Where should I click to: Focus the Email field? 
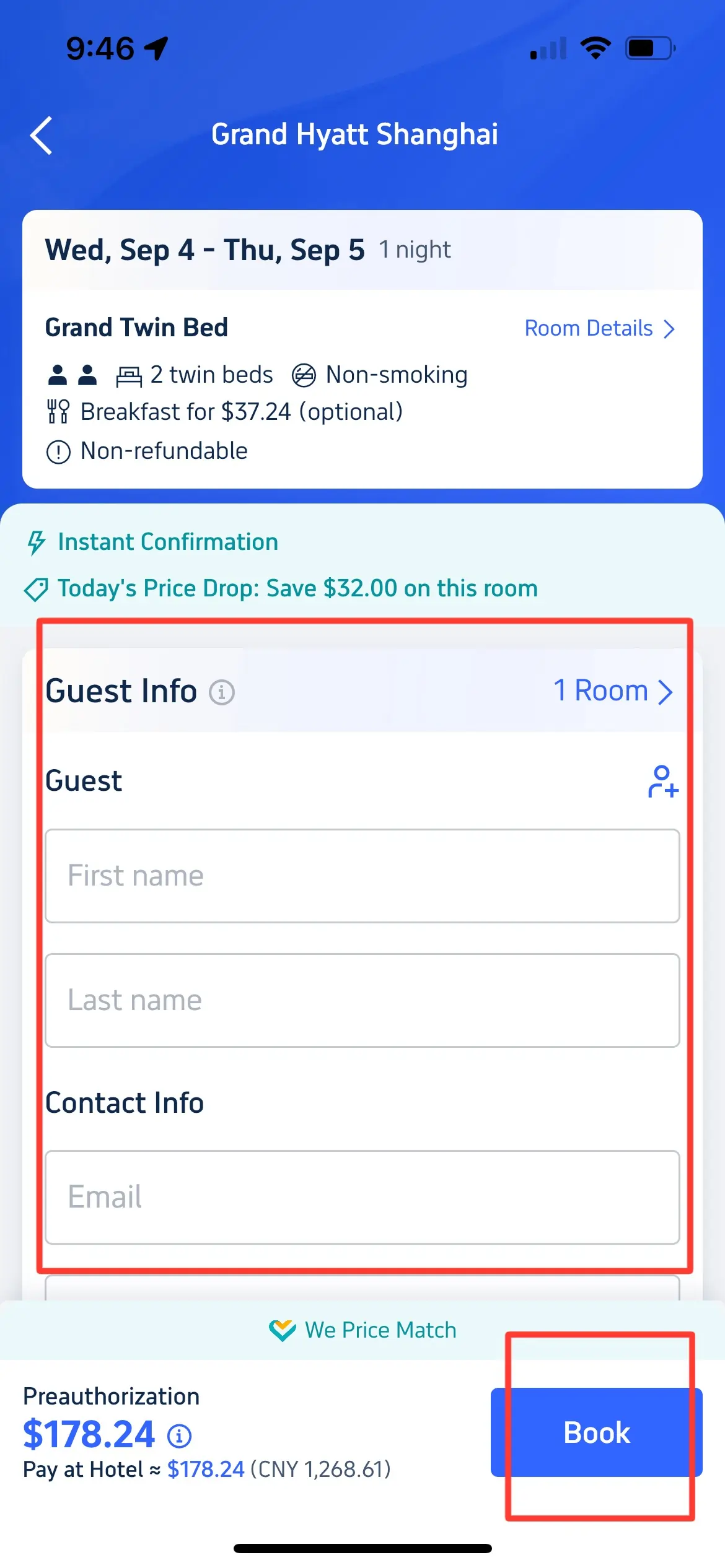point(362,1196)
